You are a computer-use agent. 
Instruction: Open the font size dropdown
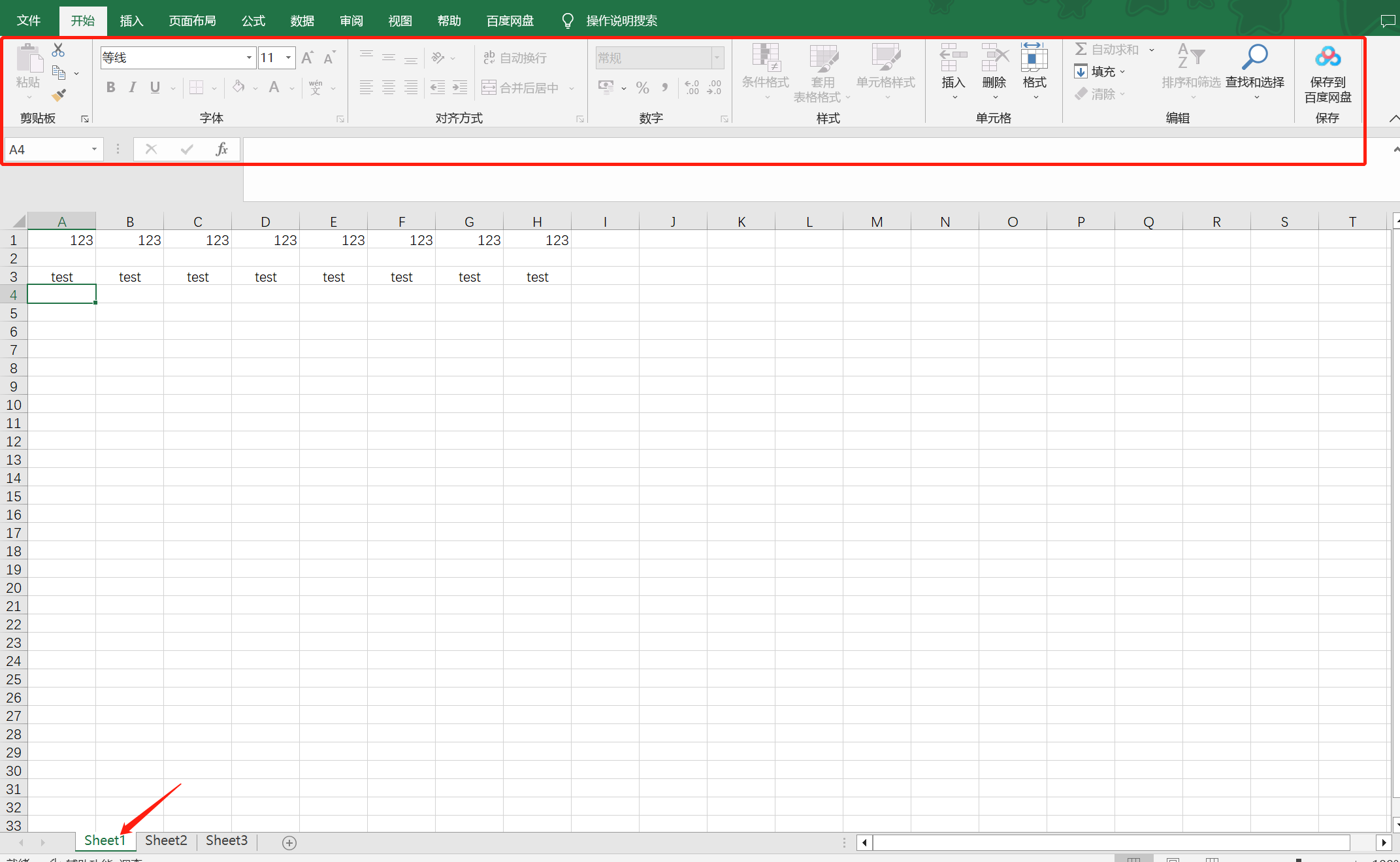288,58
